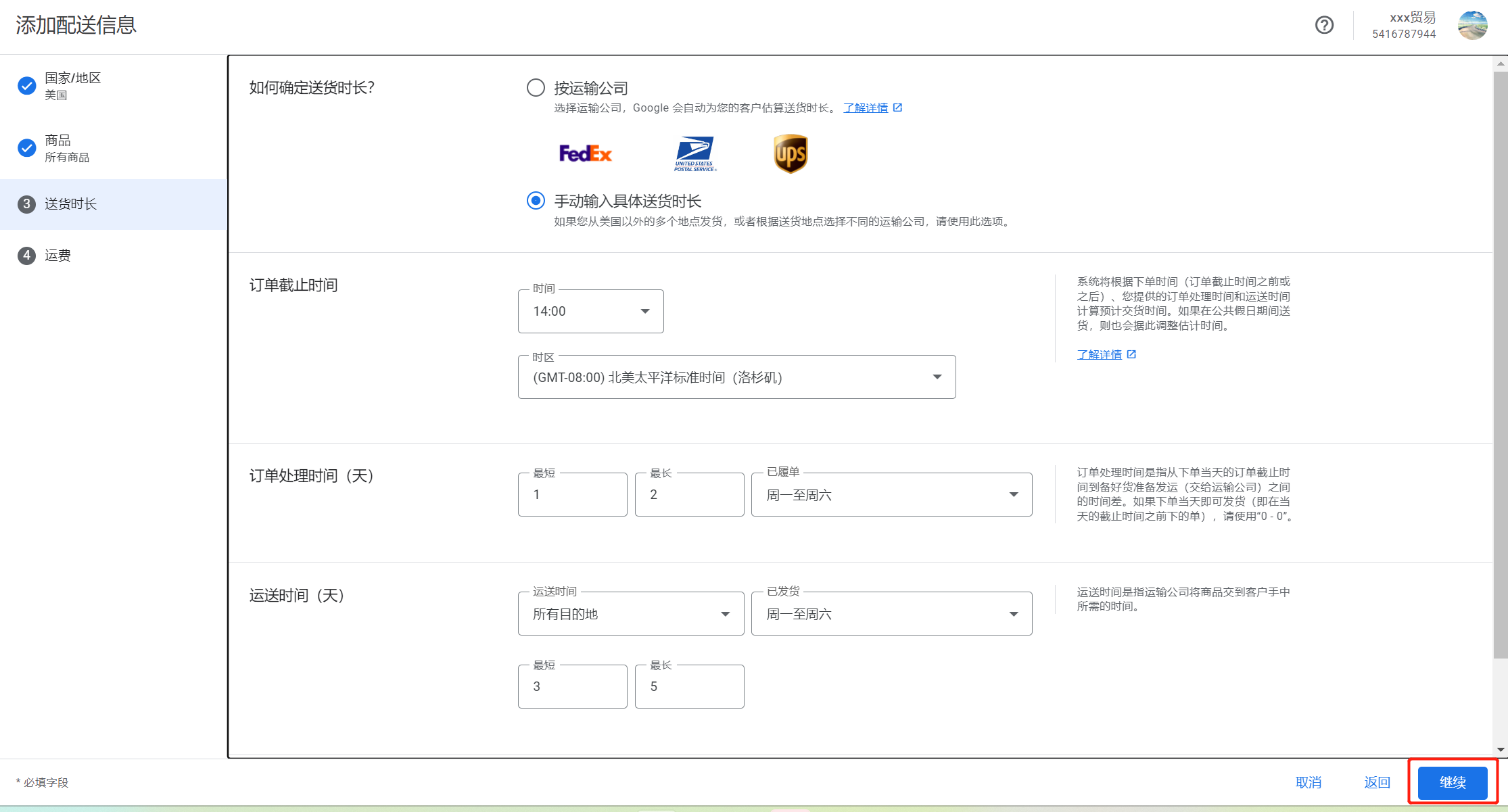Select the 手动输入具体送货时长 radio option

pos(536,201)
